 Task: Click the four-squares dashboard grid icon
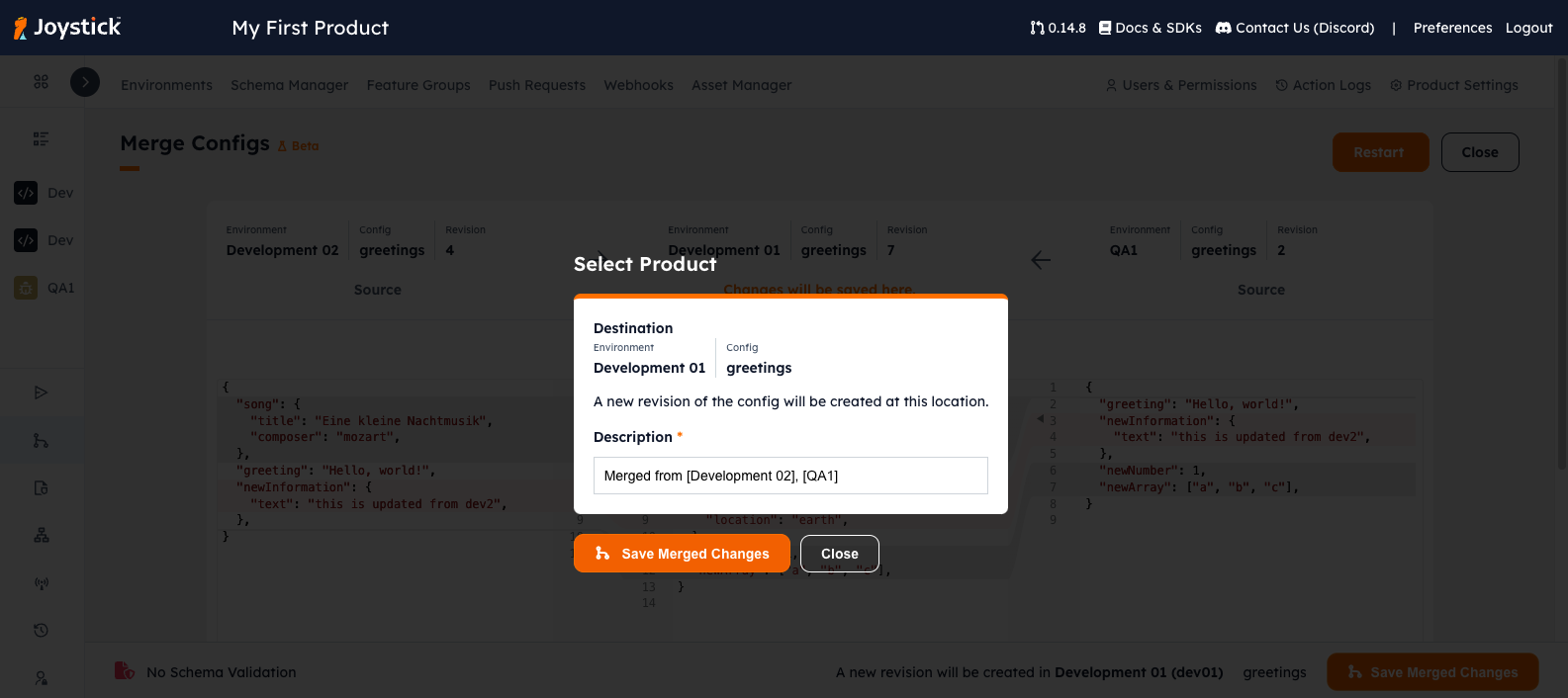[x=41, y=82]
